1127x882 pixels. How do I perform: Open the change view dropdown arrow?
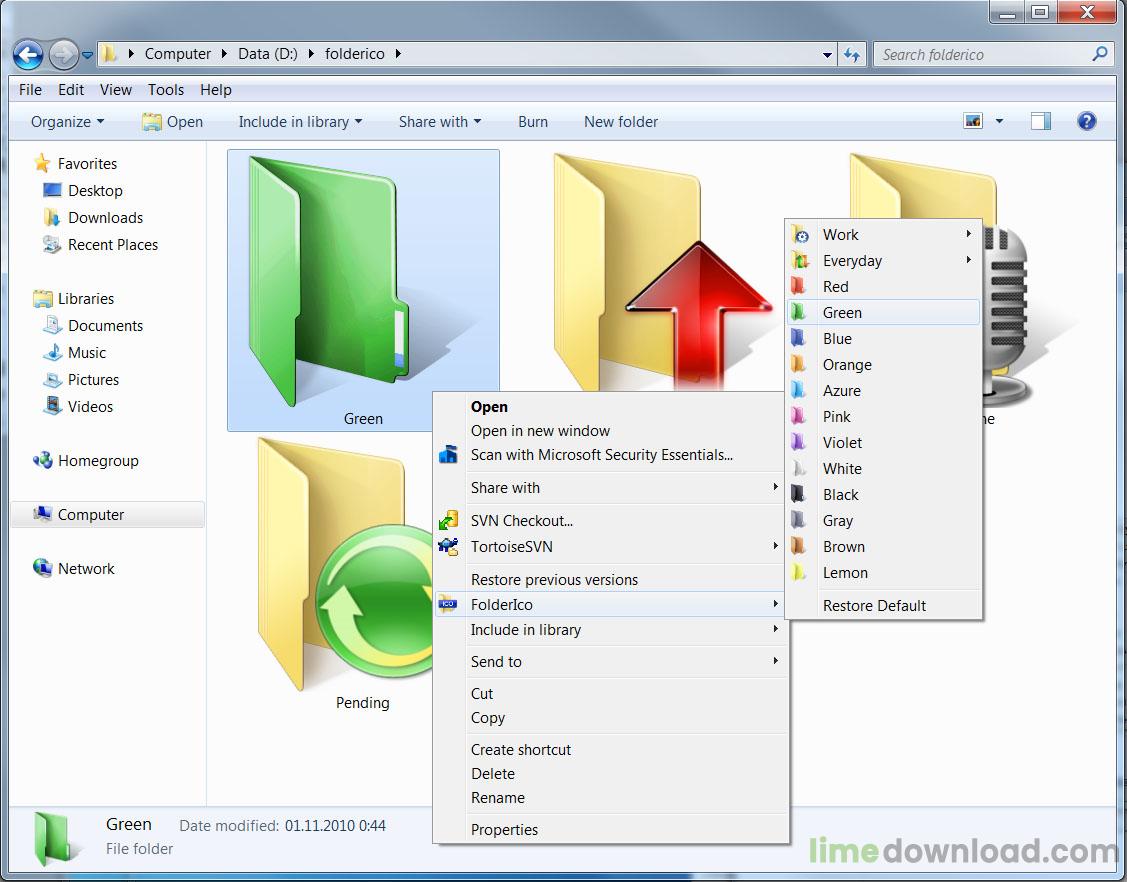point(999,122)
